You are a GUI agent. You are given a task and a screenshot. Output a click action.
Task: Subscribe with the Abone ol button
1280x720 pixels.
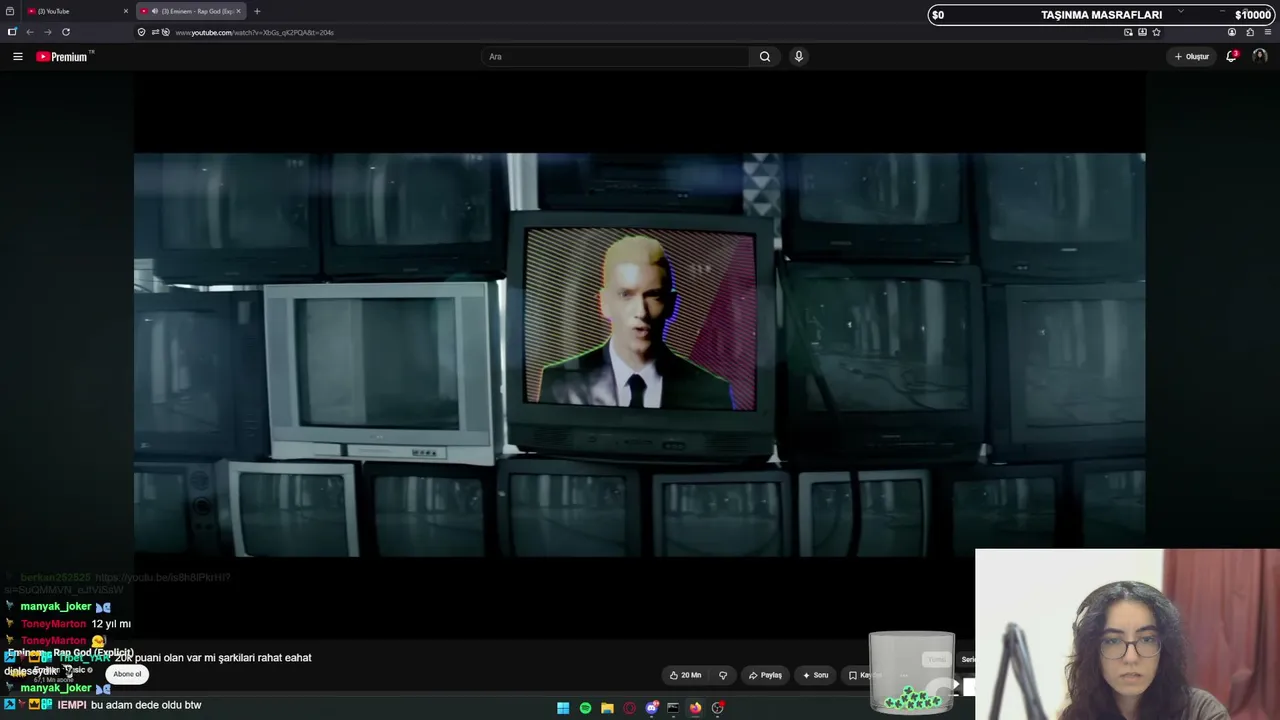[x=127, y=674]
